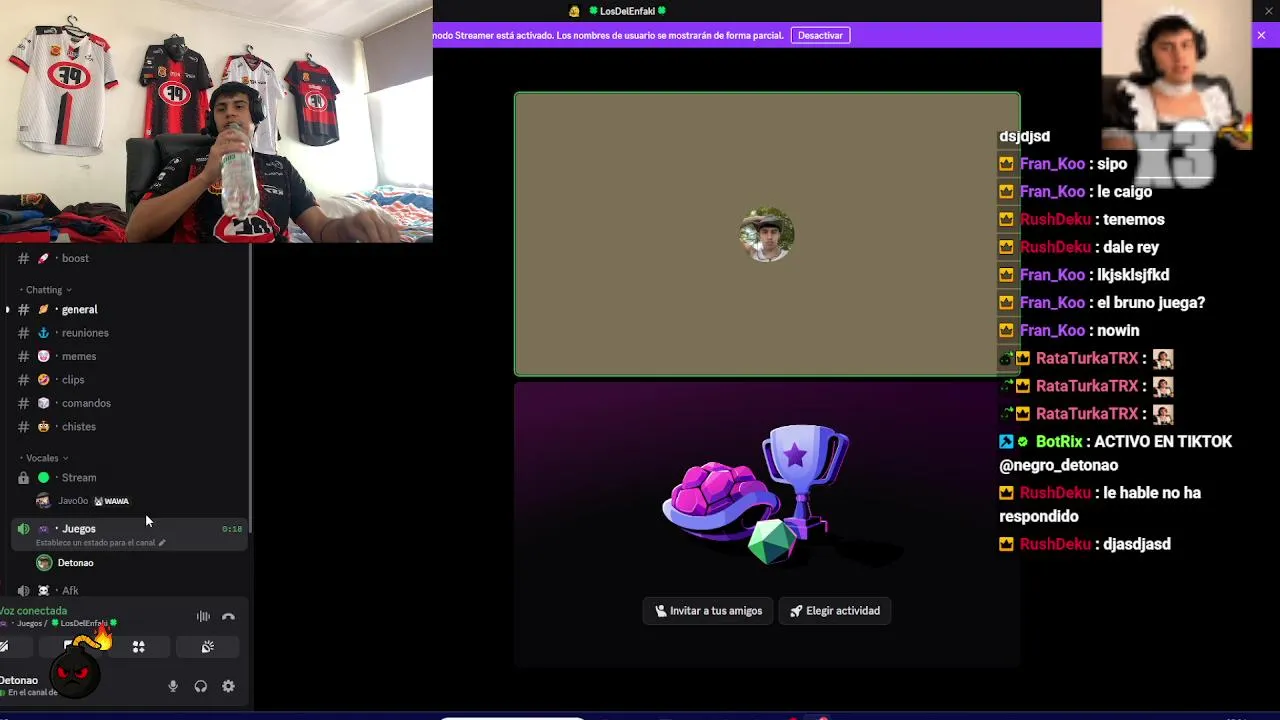Click the emoji beside the chistes channel
This screenshot has width=1280, height=720.
pyautogui.click(x=43, y=427)
